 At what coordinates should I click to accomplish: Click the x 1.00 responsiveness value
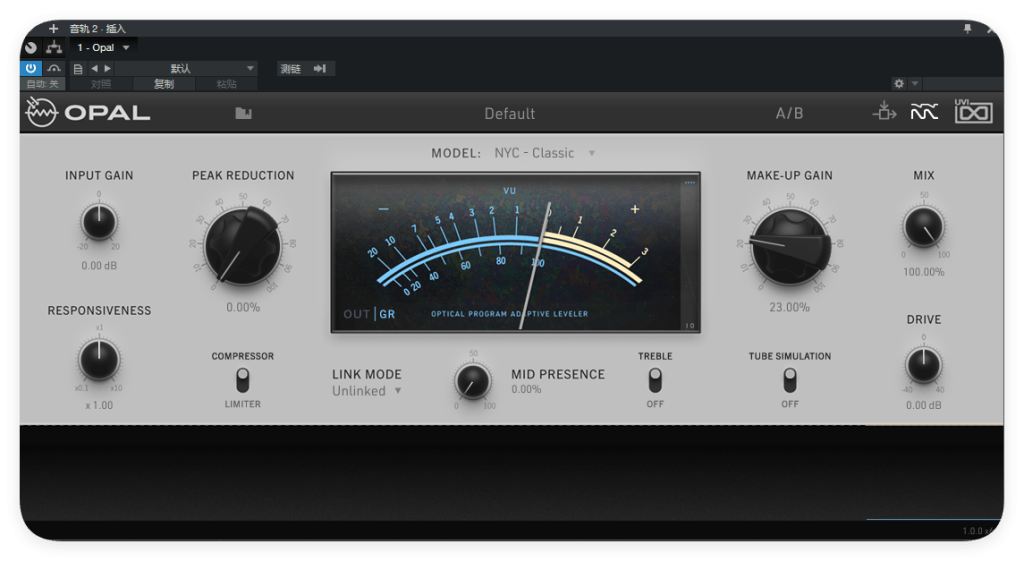tap(99, 405)
